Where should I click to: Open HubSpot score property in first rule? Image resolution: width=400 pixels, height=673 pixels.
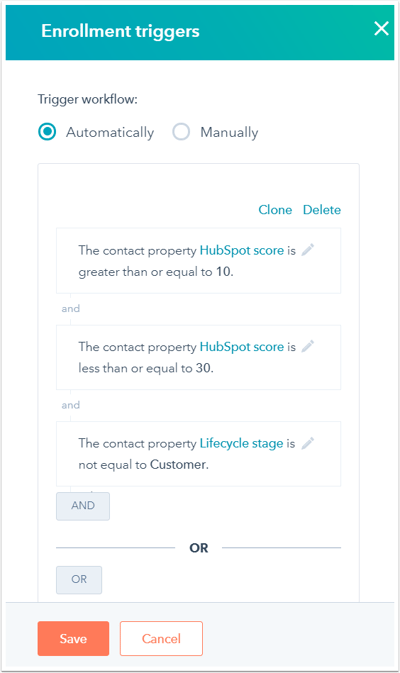point(242,250)
